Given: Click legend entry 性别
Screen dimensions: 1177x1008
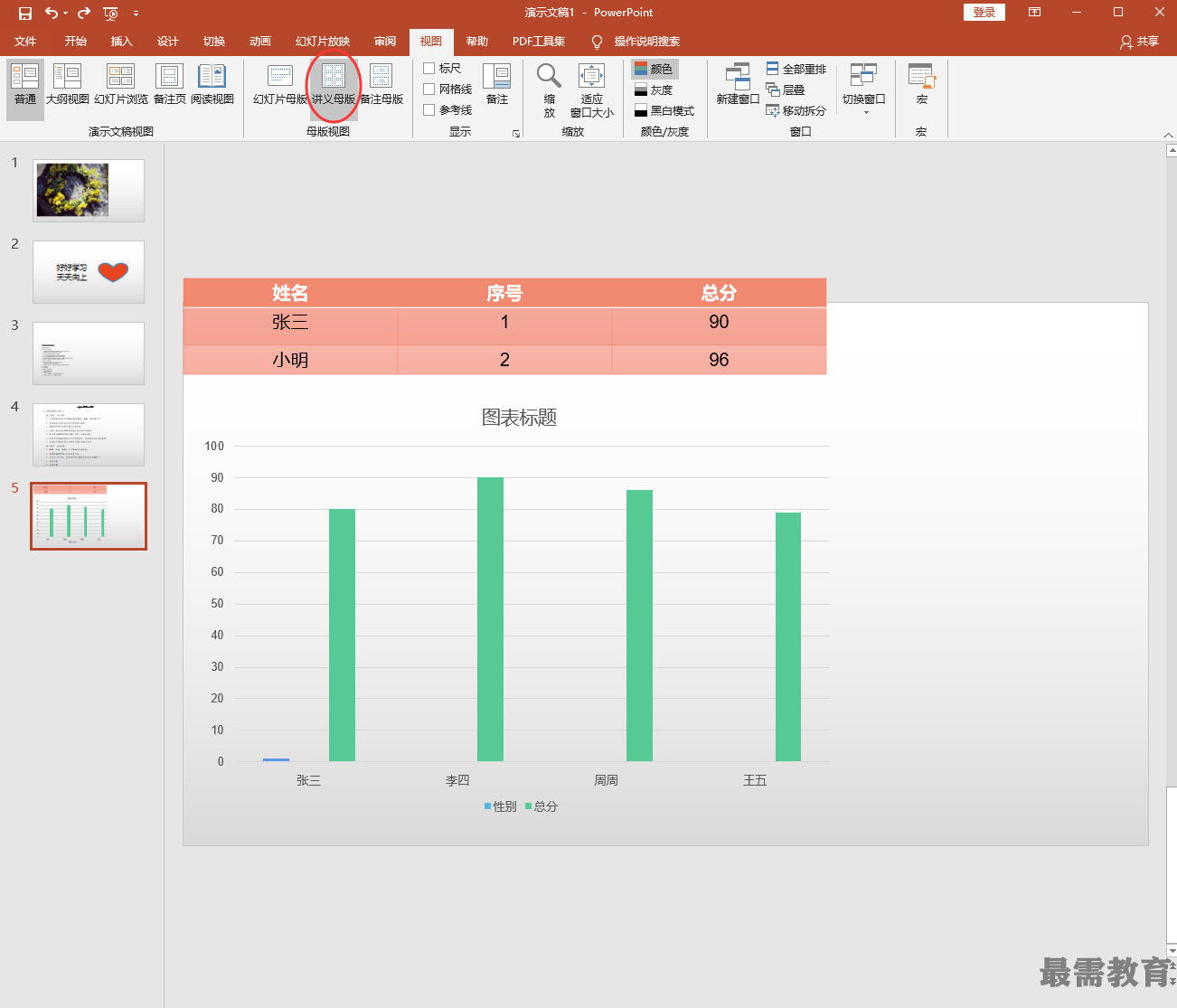Looking at the screenshot, I should (501, 806).
